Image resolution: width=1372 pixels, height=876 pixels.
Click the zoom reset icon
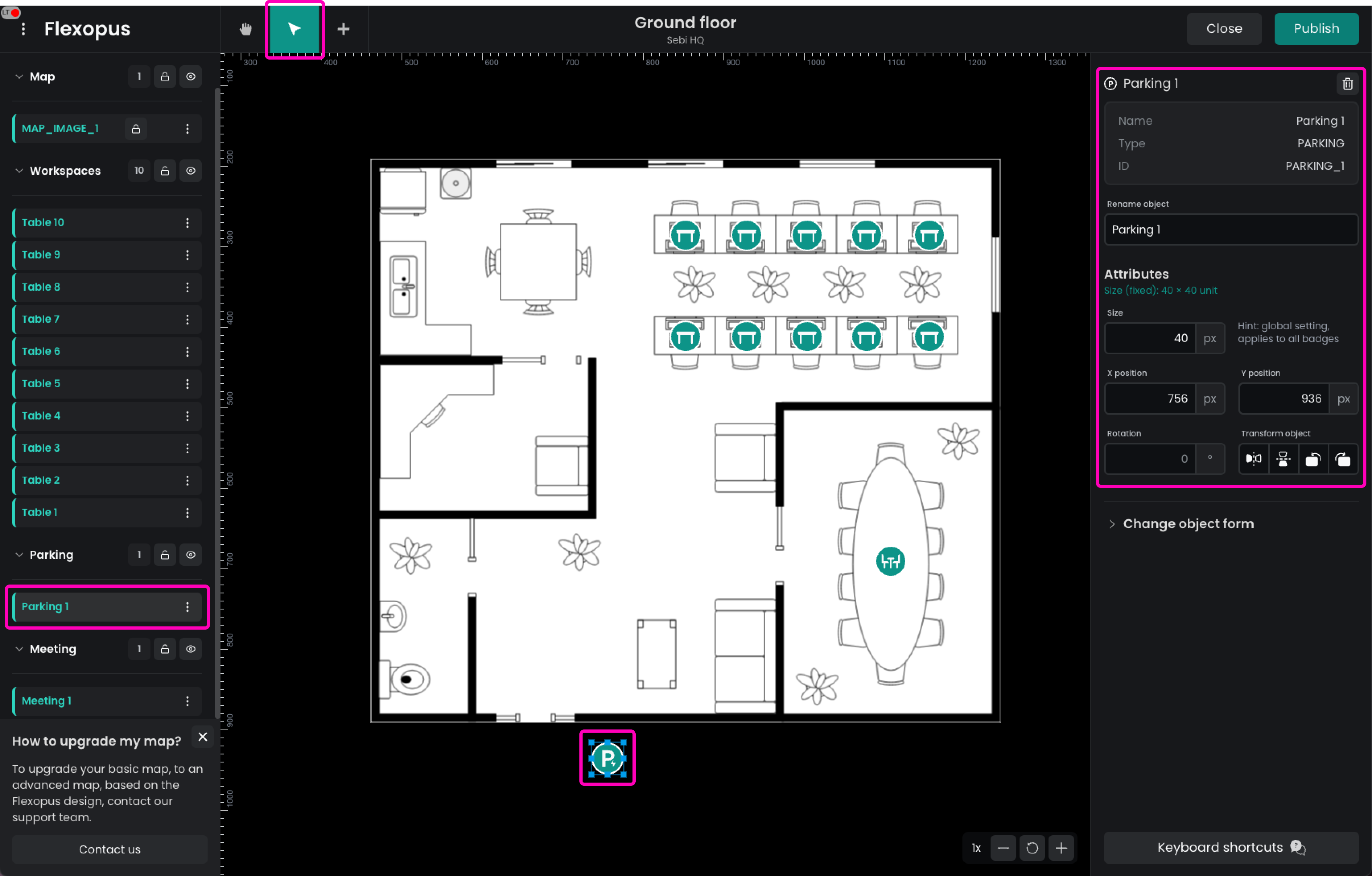(x=1032, y=848)
